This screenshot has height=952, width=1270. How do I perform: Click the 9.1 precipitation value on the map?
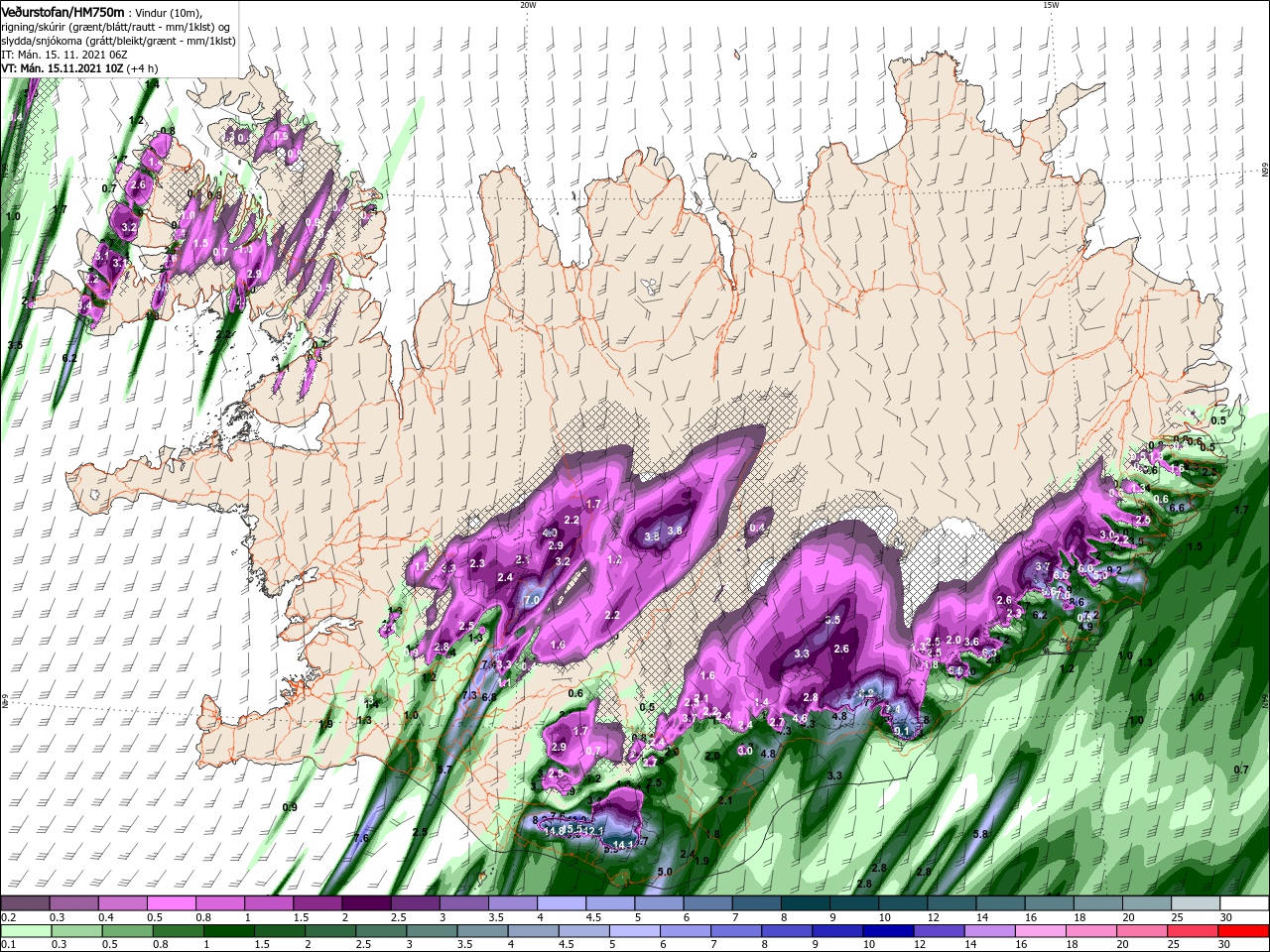[902, 732]
